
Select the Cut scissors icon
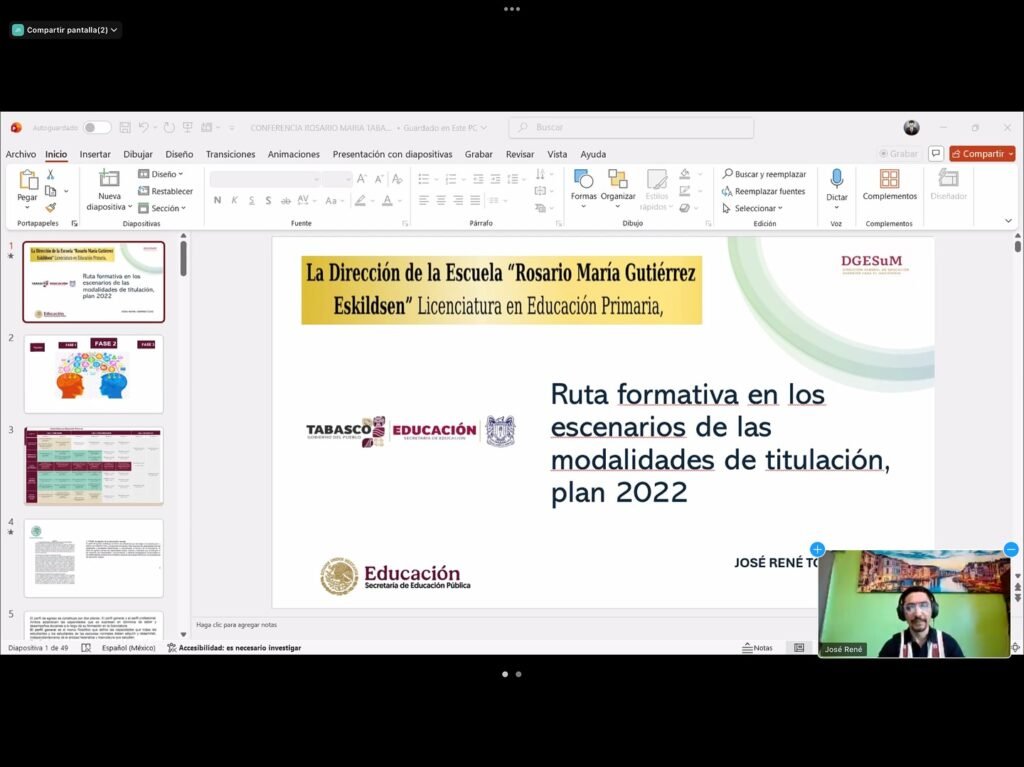(51, 174)
